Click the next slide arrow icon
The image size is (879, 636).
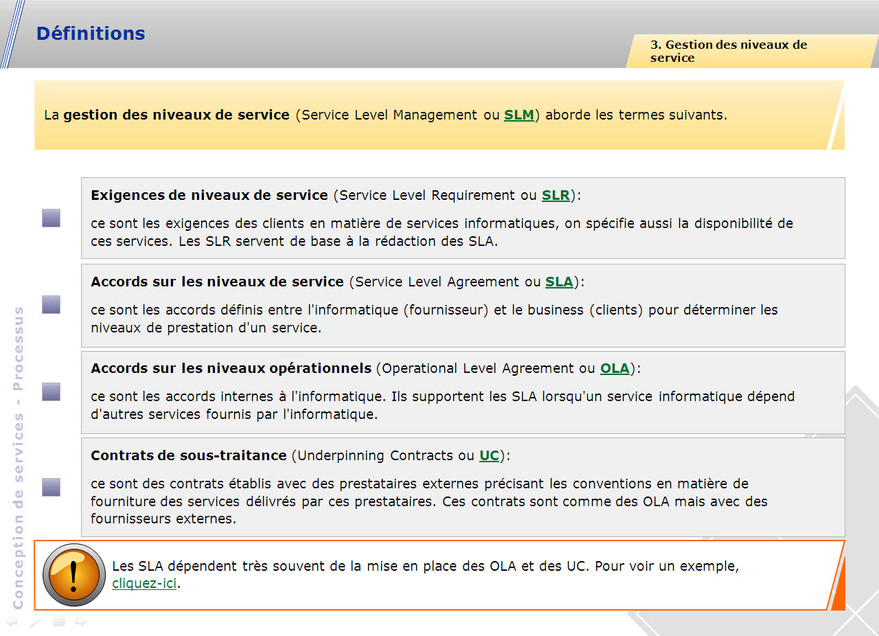[x=81, y=622]
